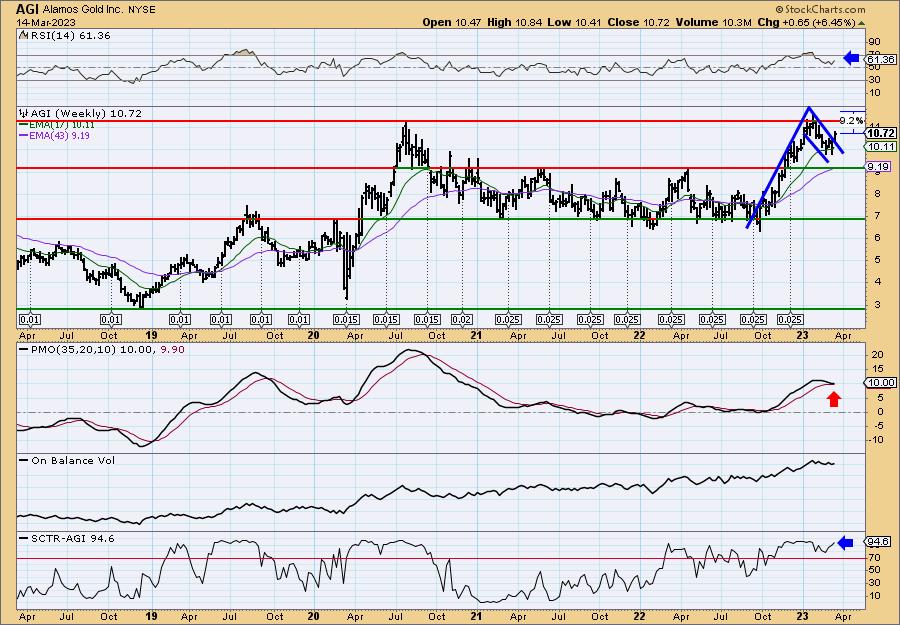Click the Open 10.47 value
This screenshot has width=900, height=625.
453,22
